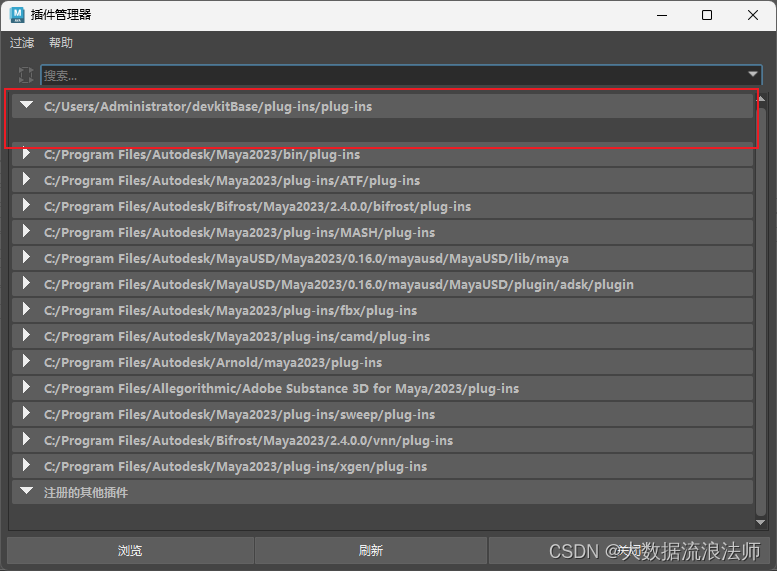This screenshot has height=571, width=777.
Task: Select path text ending in fbx/plug-ins
Action: (230, 310)
